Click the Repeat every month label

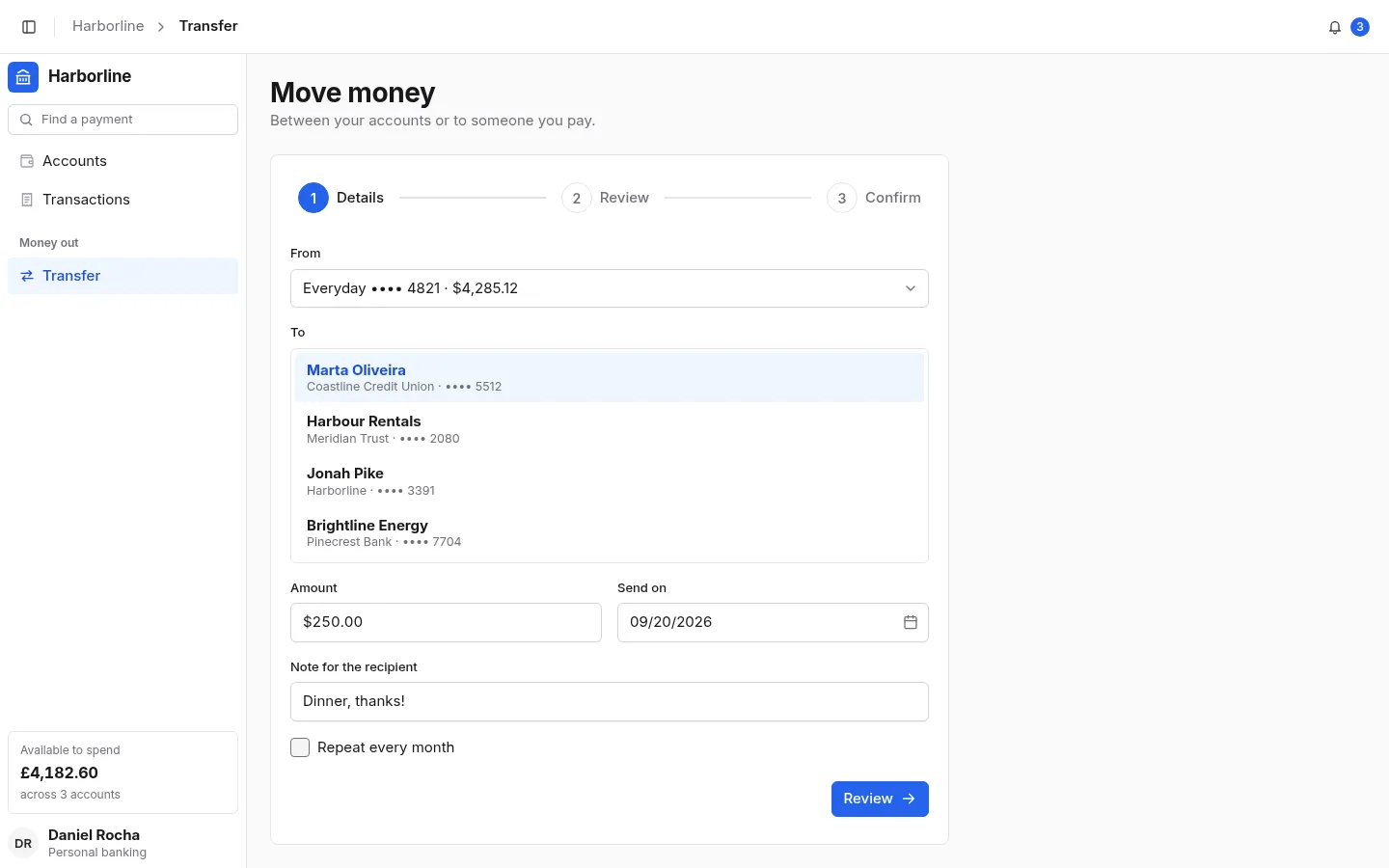(x=386, y=747)
